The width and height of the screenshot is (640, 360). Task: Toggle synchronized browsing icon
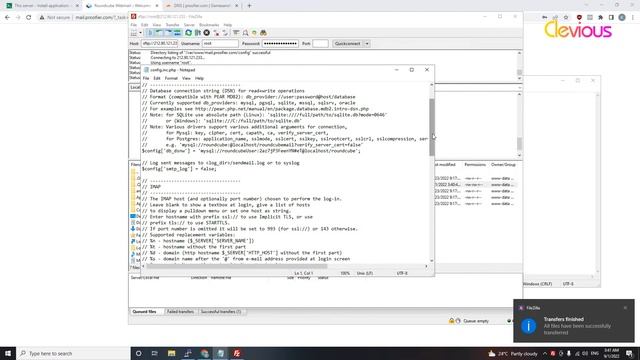pyautogui.click(x=254, y=33)
